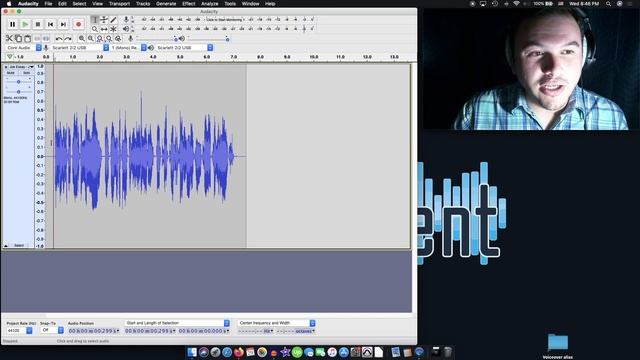Click the Redo arrow icon
Screen dimensions: 640x360
point(68,38)
